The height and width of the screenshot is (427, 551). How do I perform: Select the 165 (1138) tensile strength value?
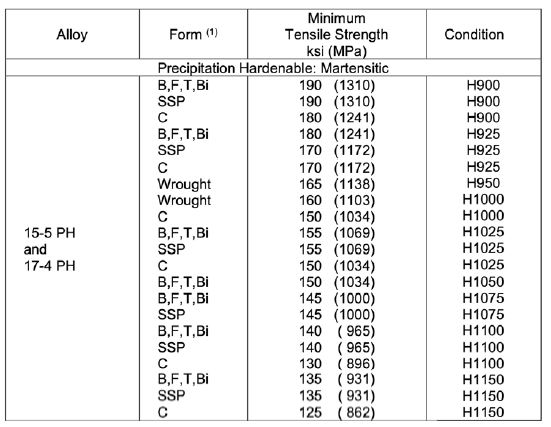pos(337,184)
